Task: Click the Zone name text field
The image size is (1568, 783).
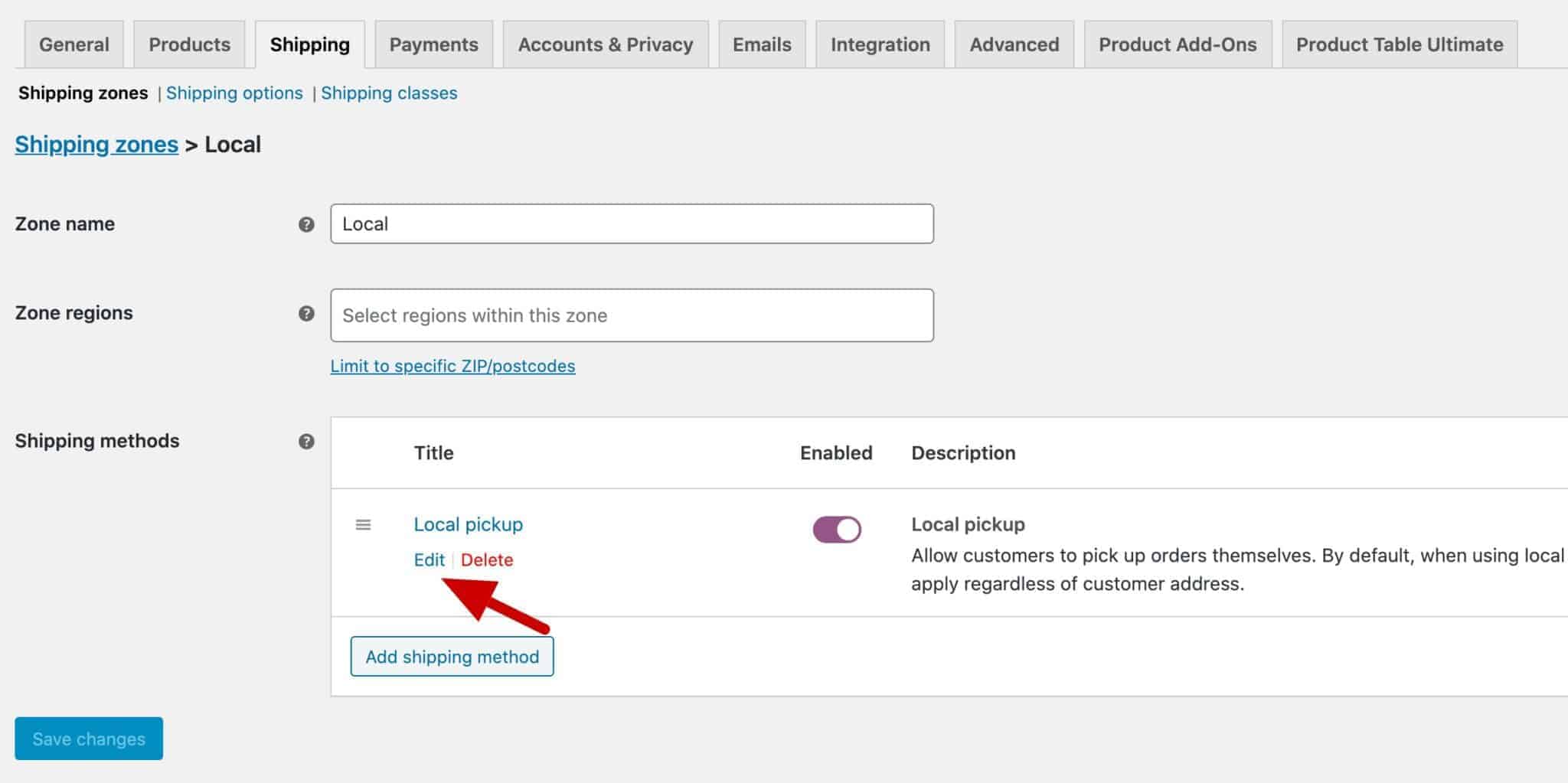Action: pos(631,223)
